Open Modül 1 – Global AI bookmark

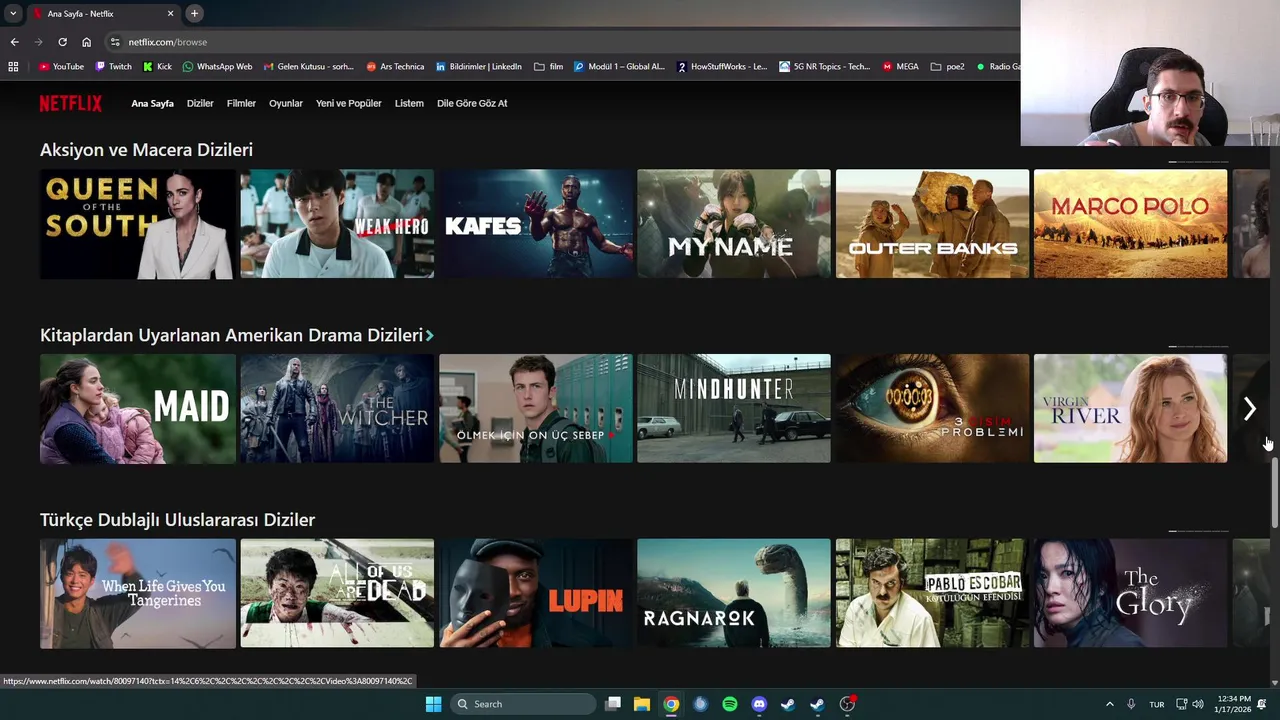click(x=619, y=67)
